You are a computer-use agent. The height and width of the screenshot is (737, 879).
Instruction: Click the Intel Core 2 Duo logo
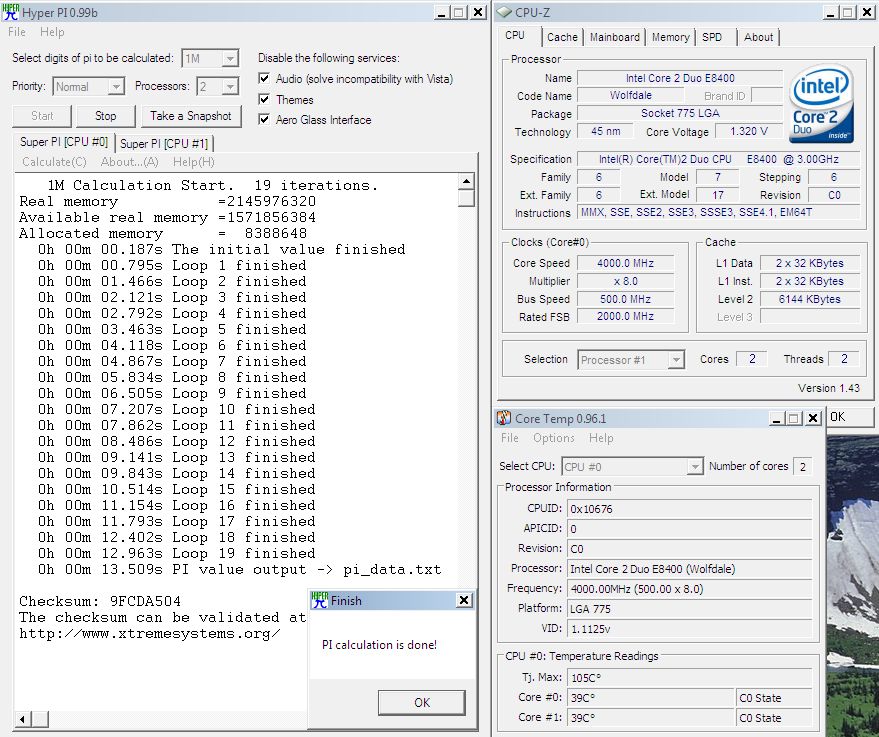[821, 104]
